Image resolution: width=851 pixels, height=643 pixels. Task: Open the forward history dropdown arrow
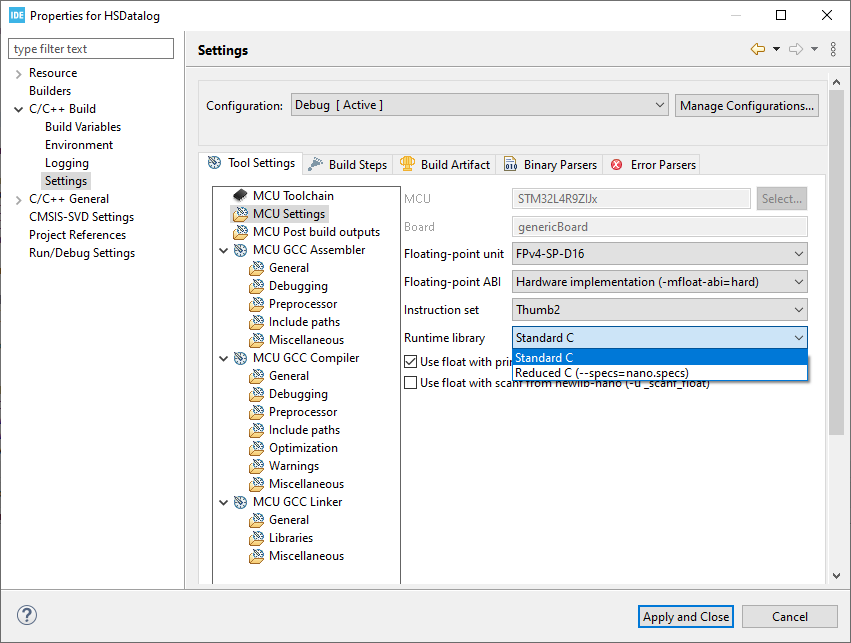(815, 49)
